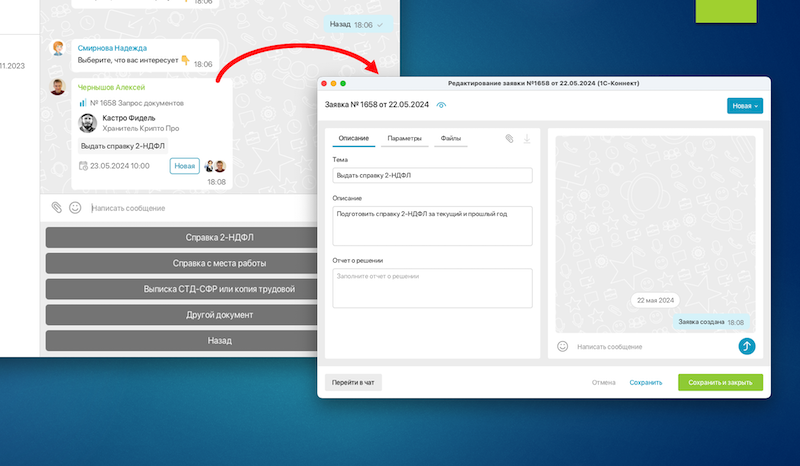
Task: Toggle the eye watch icon beside Заявка № 1658
Action: click(x=441, y=105)
